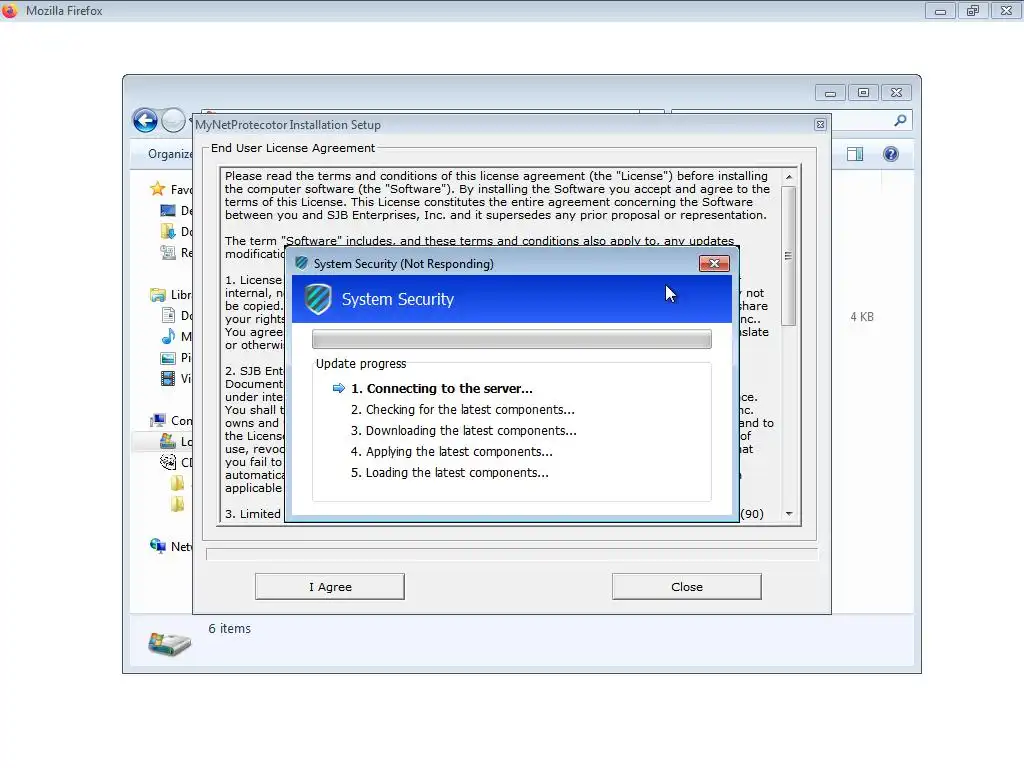Close the System Security dialog
This screenshot has height=768, width=1024.
click(x=714, y=263)
